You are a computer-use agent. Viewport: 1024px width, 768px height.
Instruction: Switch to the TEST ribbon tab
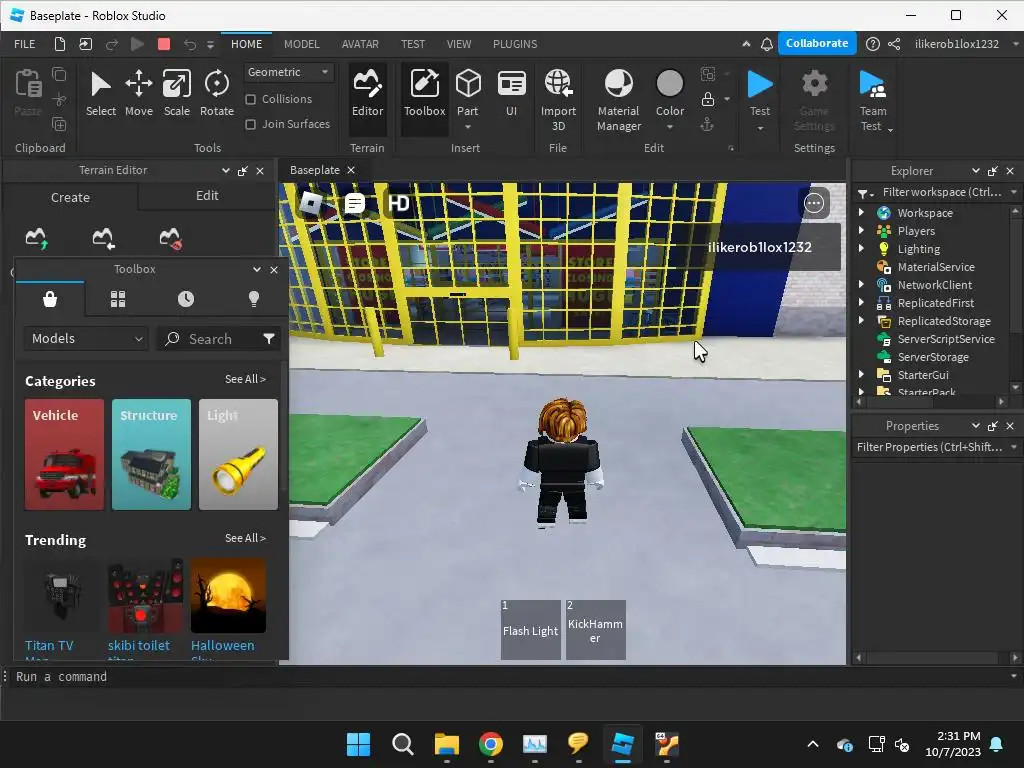tap(413, 44)
